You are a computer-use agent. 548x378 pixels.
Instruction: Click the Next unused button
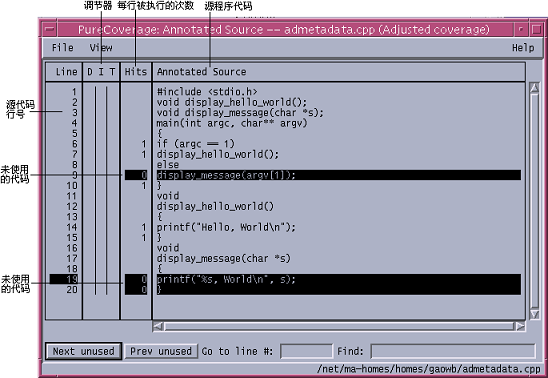tap(84, 351)
